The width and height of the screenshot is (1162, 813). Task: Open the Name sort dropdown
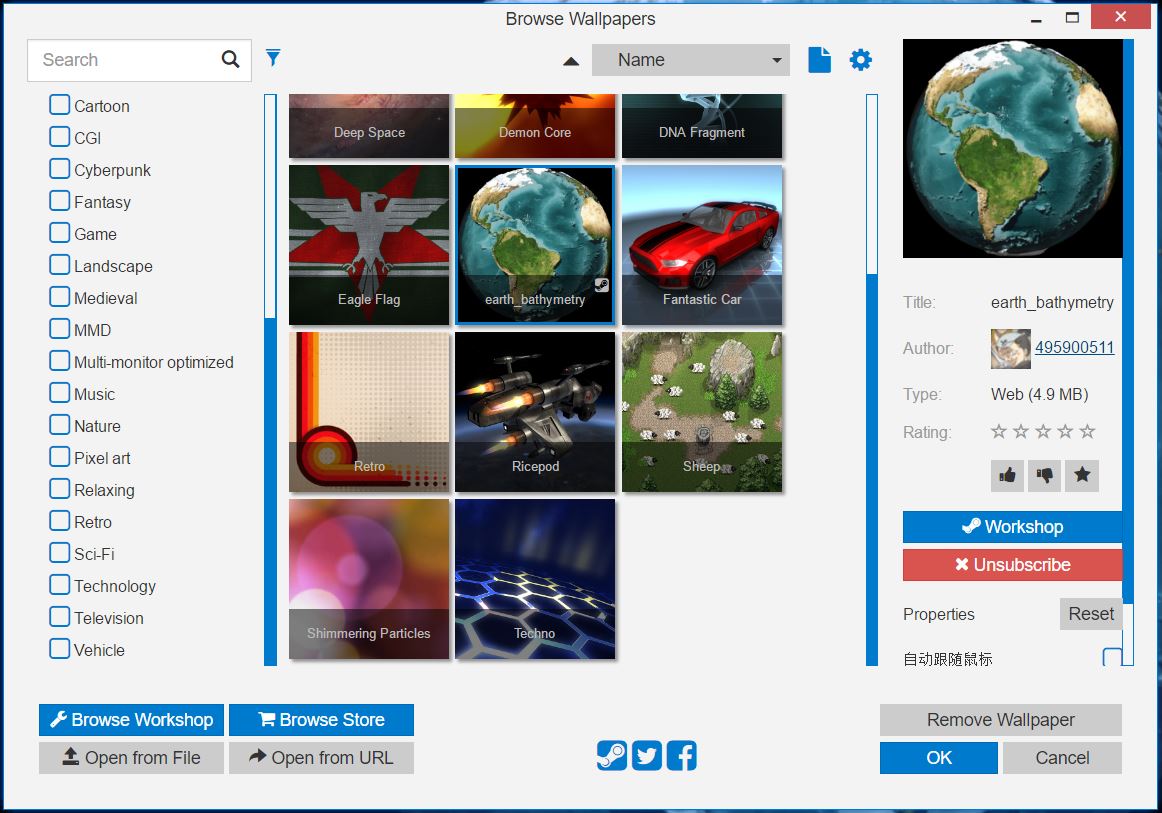coord(690,60)
